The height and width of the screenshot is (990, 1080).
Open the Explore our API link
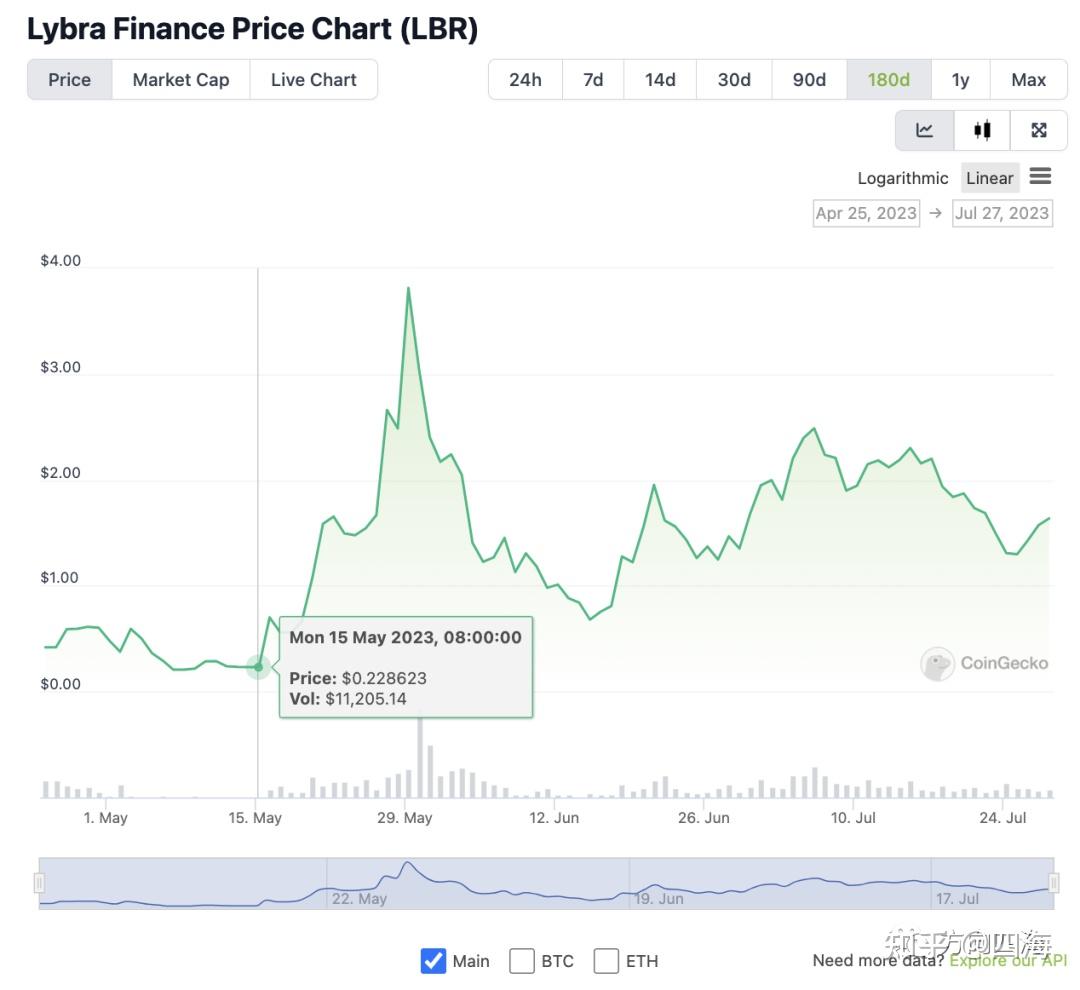[1007, 960]
